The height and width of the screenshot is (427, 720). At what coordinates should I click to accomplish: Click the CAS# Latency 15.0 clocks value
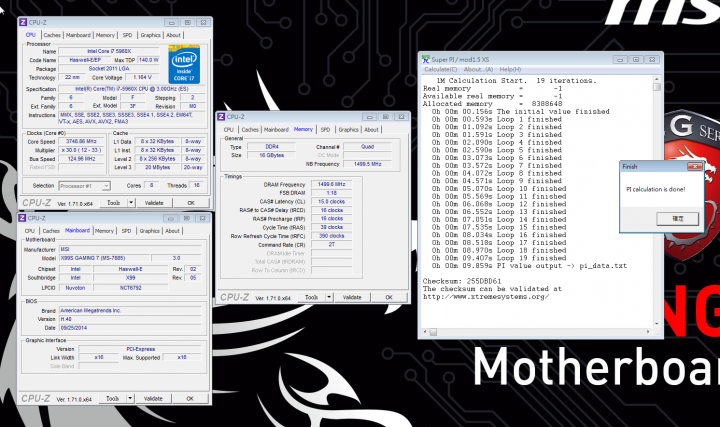pyautogui.click(x=332, y=202)
